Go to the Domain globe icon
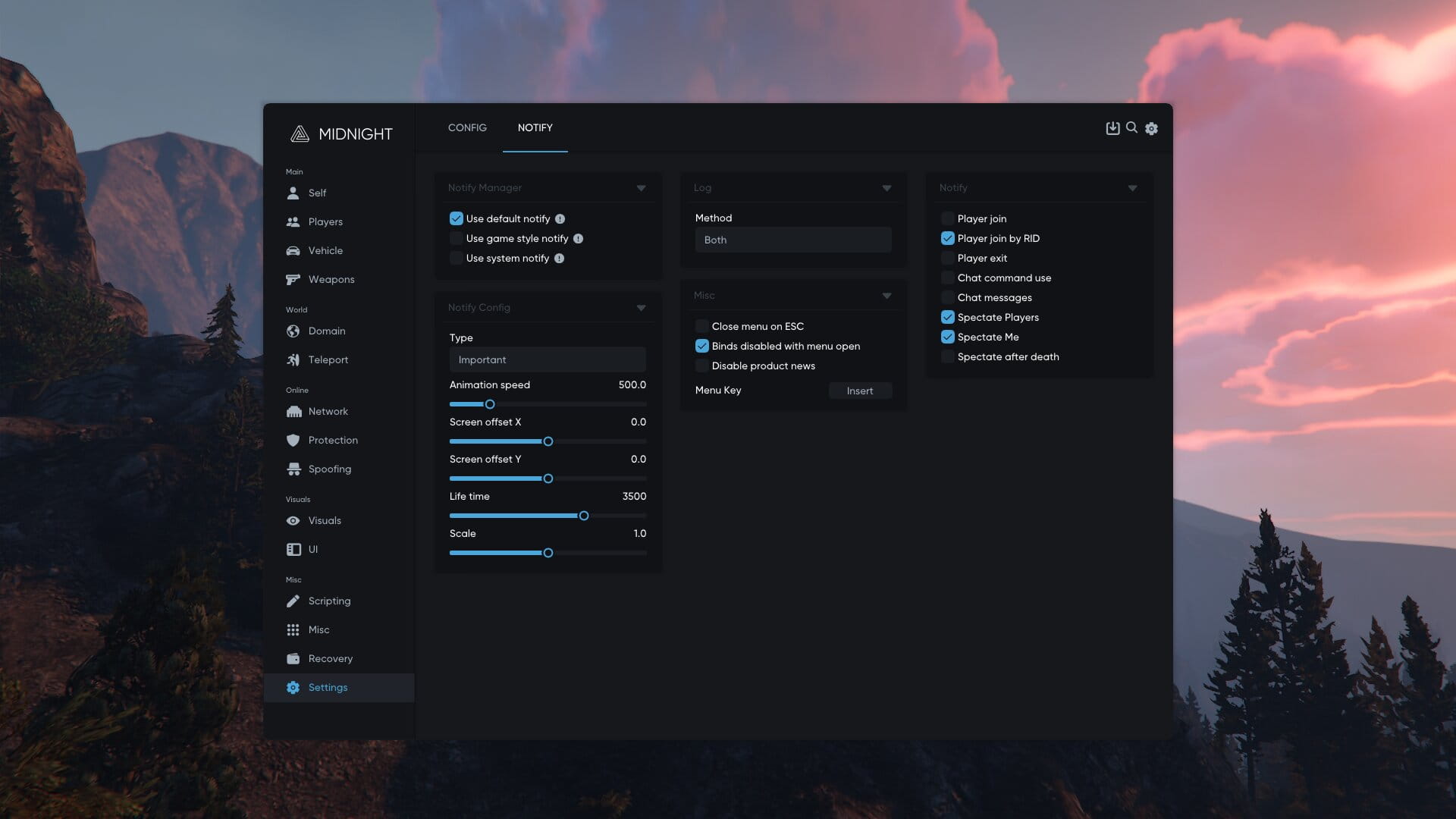 pos(293,331)
